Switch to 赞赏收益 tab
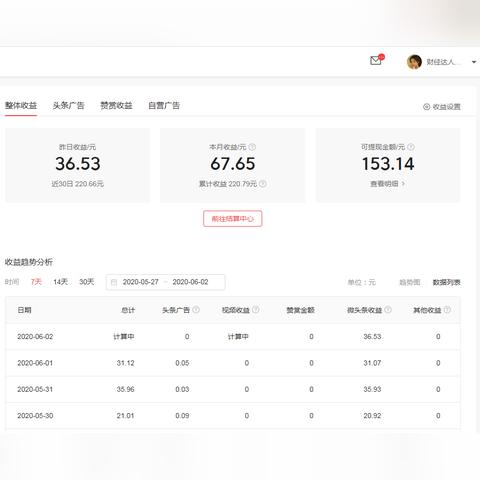This screenshot has width=480, height=480. (116, 106)
